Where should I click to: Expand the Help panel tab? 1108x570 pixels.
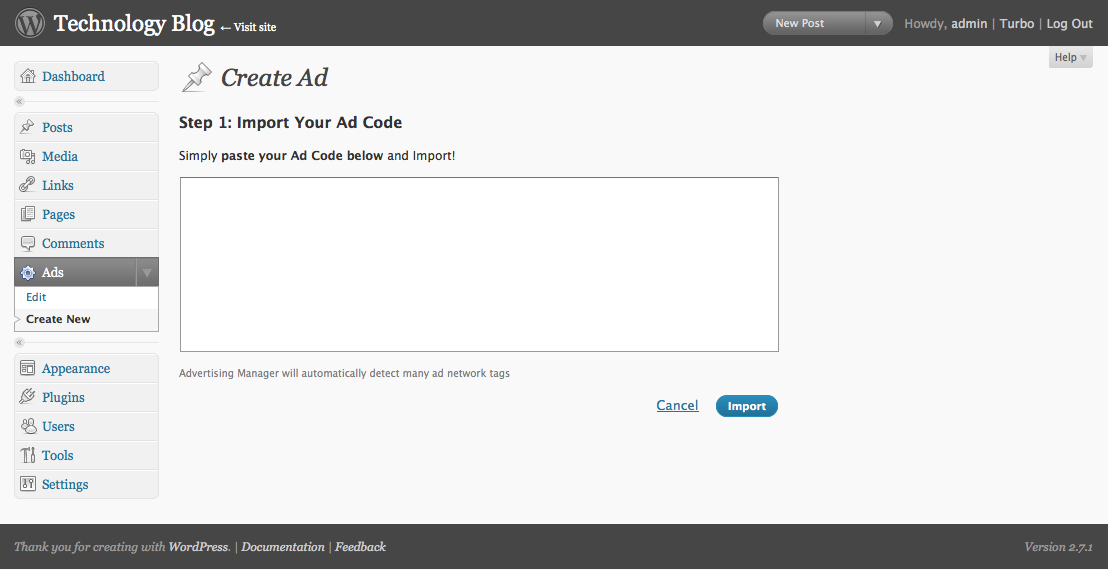click(x=1070, y=58)
